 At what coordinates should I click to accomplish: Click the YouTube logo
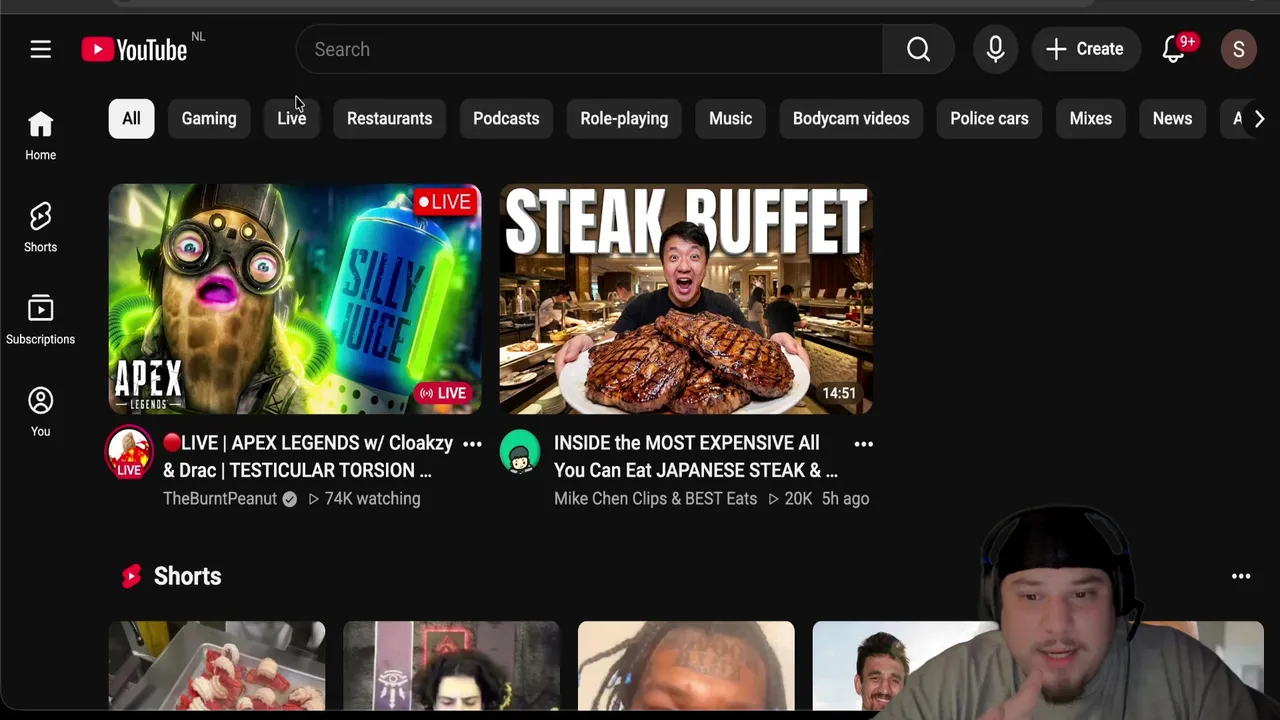click(135, 49)
